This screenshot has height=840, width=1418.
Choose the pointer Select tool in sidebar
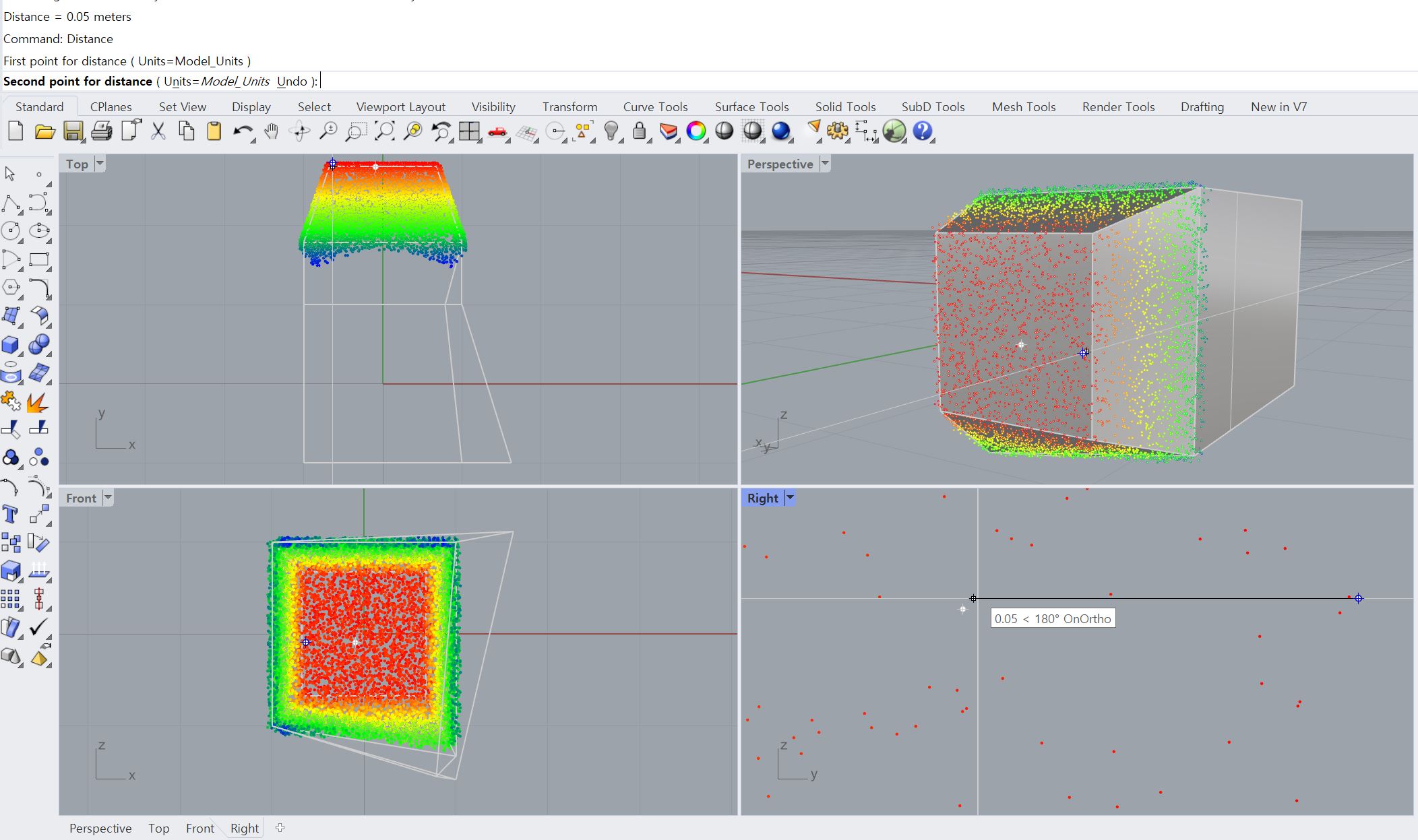[x=10, y=174]
